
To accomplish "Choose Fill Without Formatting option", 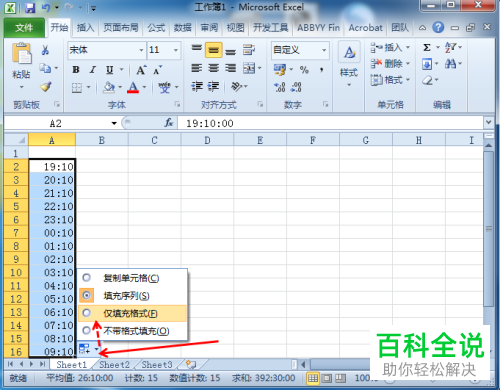I will coord(132,331).
